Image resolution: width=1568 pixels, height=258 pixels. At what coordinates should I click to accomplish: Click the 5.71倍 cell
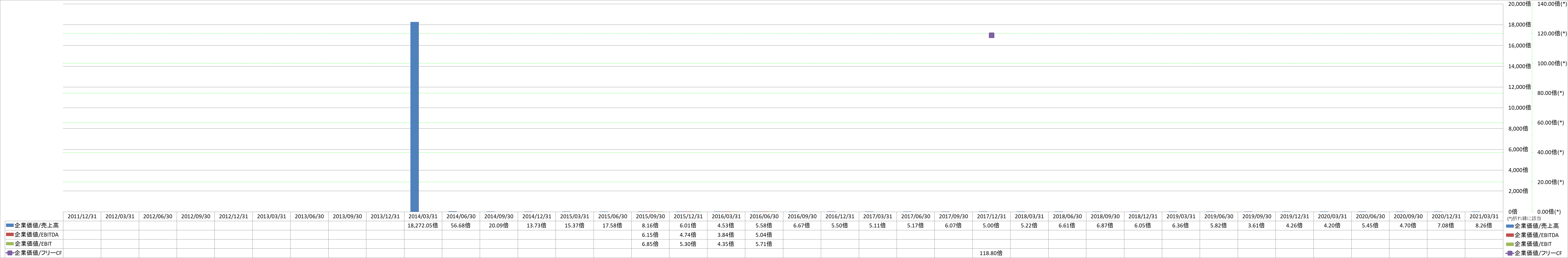[764, 244]
